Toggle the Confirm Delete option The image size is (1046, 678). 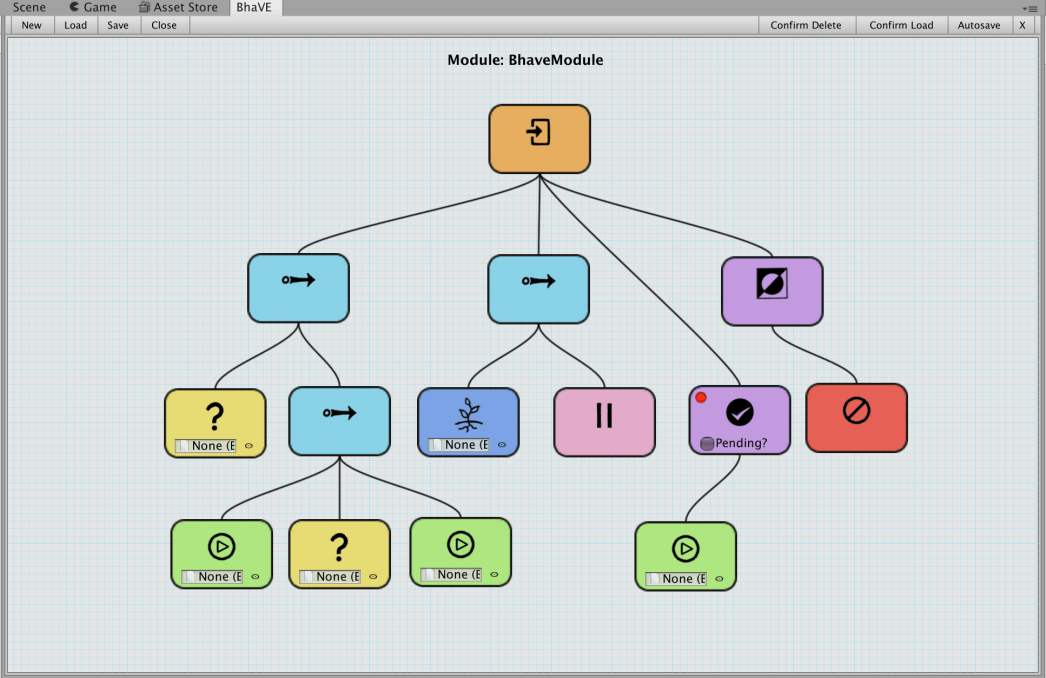click(805, 25)
